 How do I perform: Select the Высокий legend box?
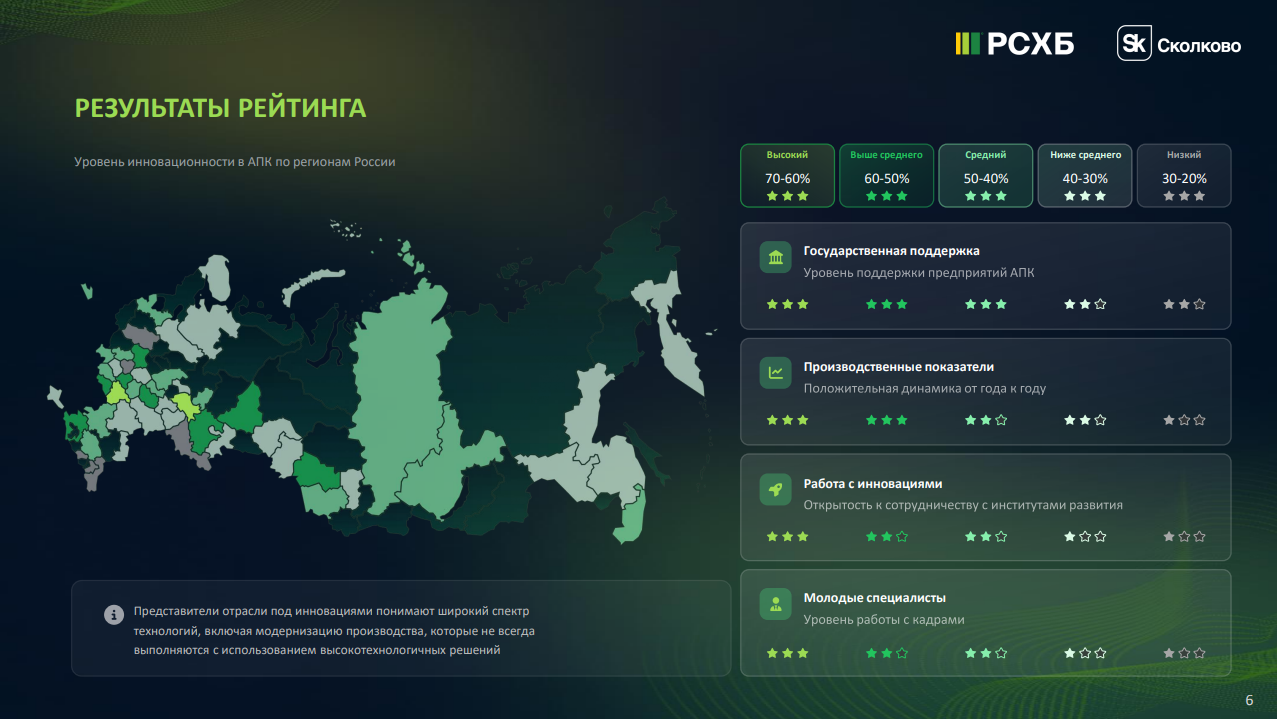pyautogui.click(x=787, y=175)
